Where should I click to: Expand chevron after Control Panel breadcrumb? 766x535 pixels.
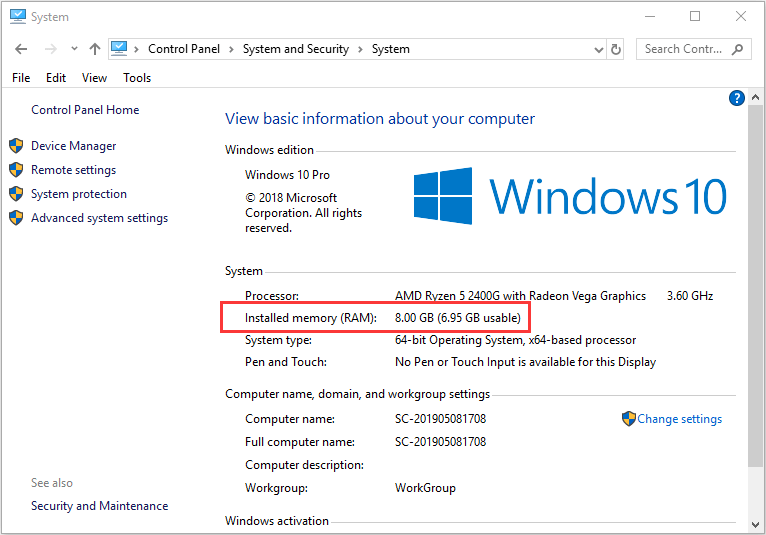coord(231,49)
